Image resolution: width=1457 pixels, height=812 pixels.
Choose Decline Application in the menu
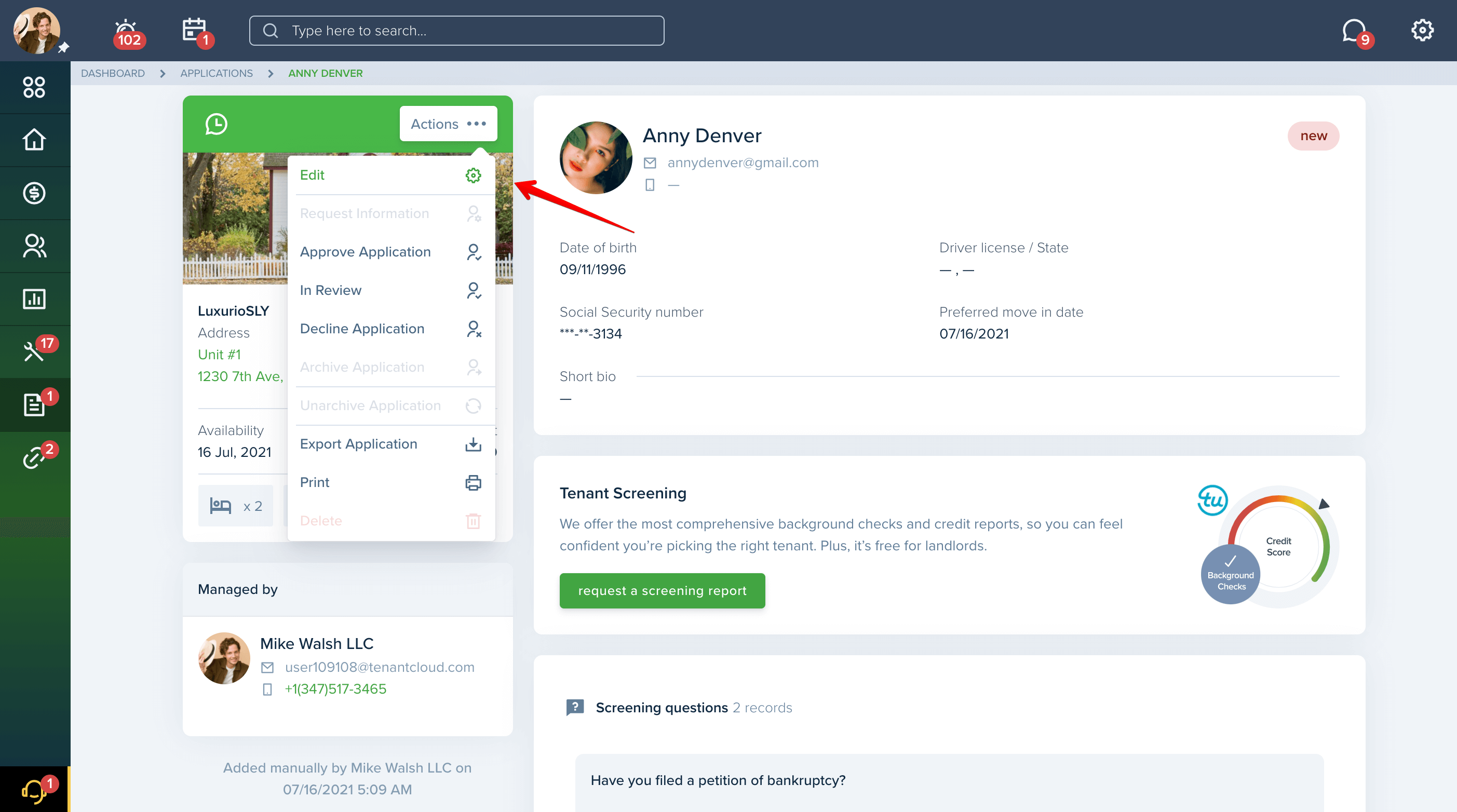click(391, 329)
